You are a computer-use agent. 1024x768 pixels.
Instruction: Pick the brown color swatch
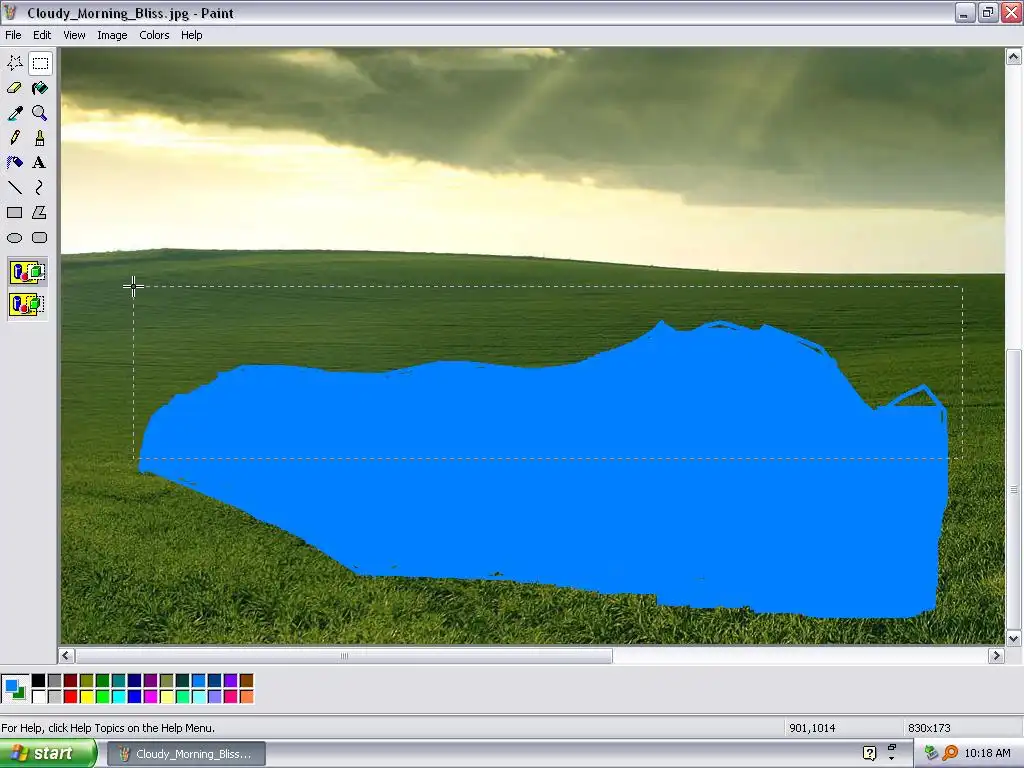[246, 680]
